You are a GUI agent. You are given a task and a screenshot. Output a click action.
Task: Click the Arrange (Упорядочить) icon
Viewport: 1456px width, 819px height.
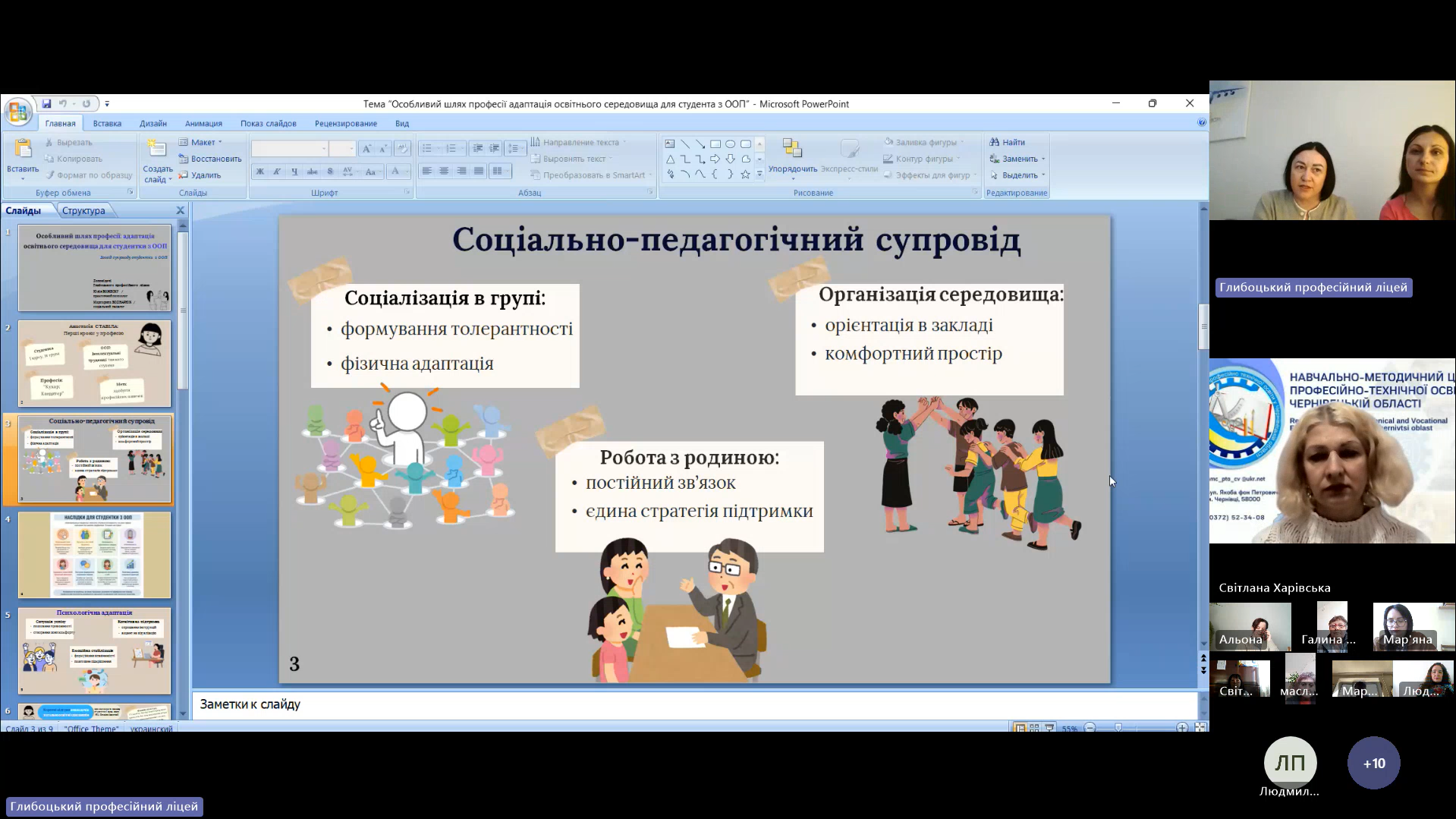click(792, 150)
